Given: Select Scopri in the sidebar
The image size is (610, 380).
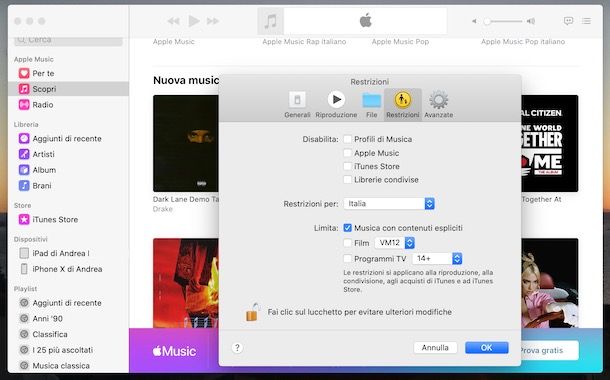Looking at the screenshot, I should coord(68,89).
